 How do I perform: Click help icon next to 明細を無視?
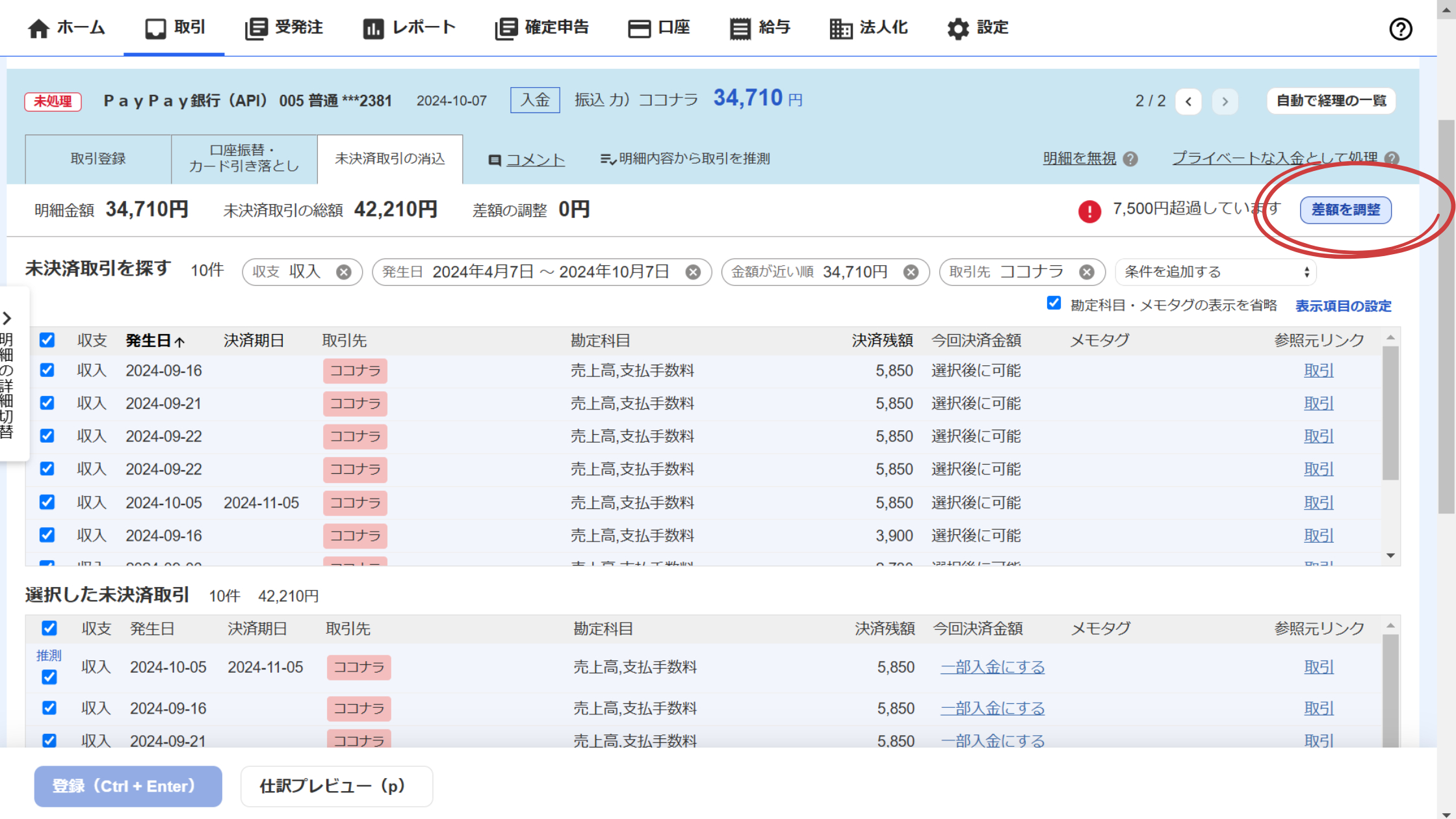coord(1130,159)
